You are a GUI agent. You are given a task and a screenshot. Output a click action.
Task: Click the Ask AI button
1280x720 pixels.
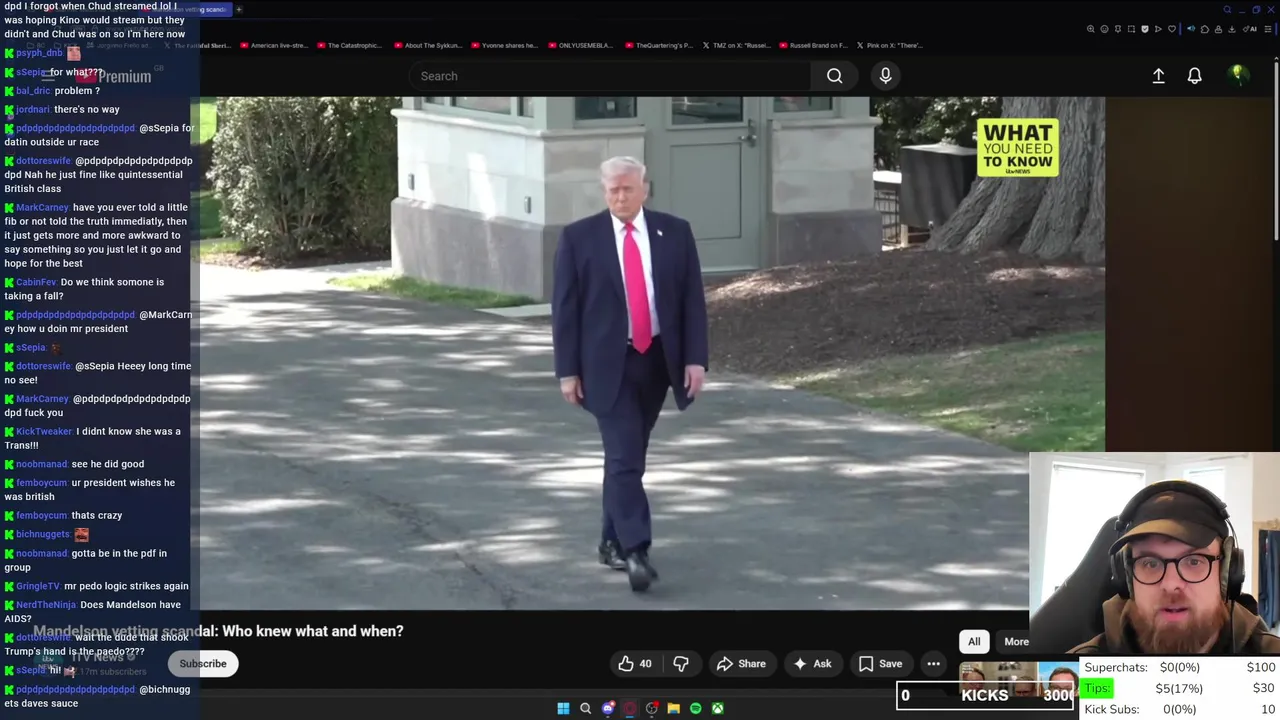[x=813, y=663]
